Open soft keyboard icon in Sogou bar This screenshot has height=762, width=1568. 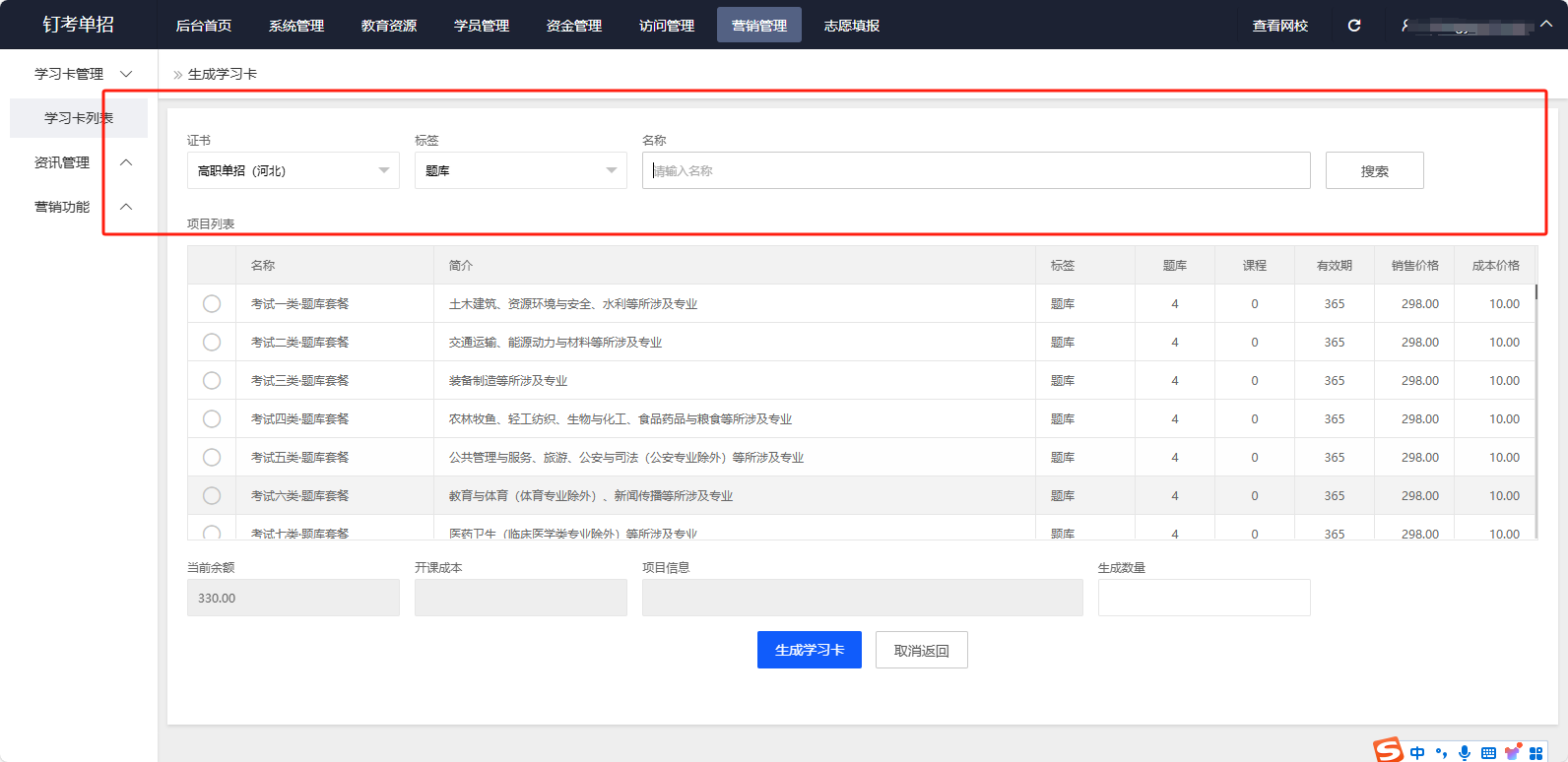1488,753
